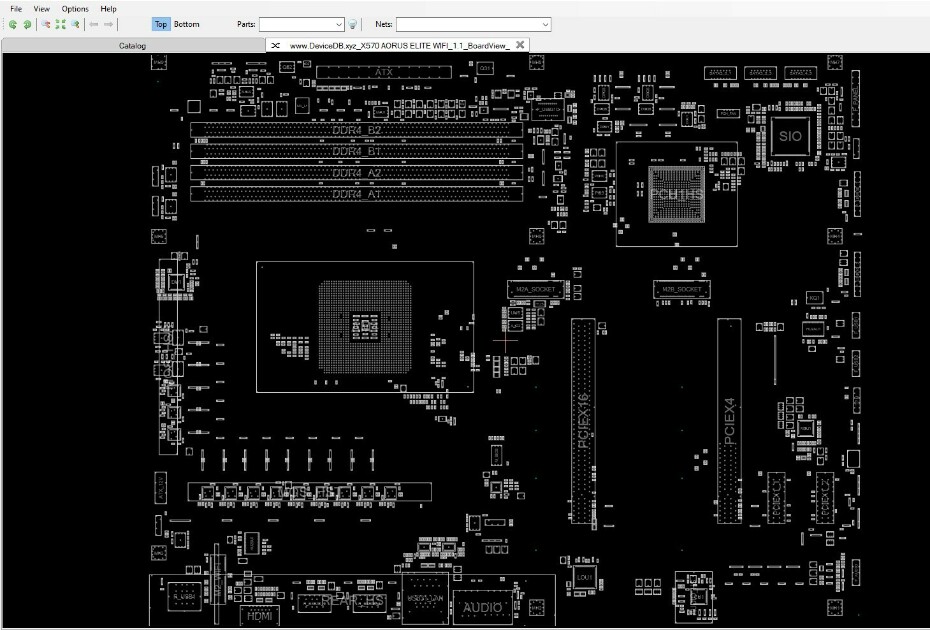This screenshot has height=630, width=930.
Task: Click inside the Nets input field
Action: coord(468,24)
